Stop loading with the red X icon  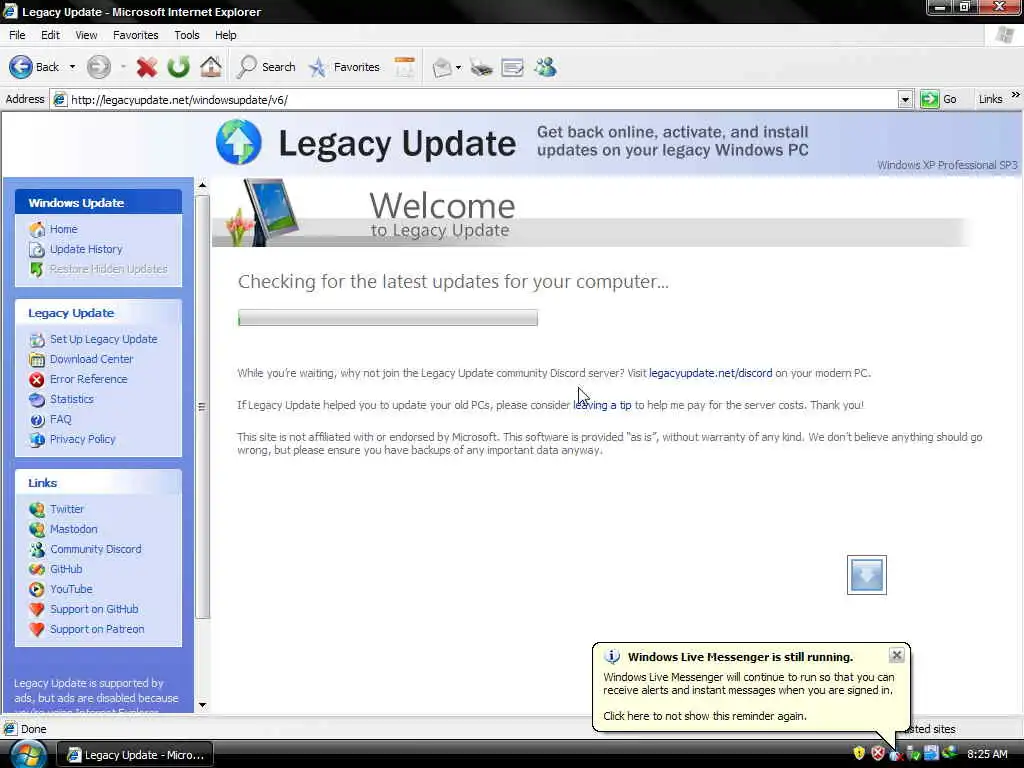click(147, 67)
